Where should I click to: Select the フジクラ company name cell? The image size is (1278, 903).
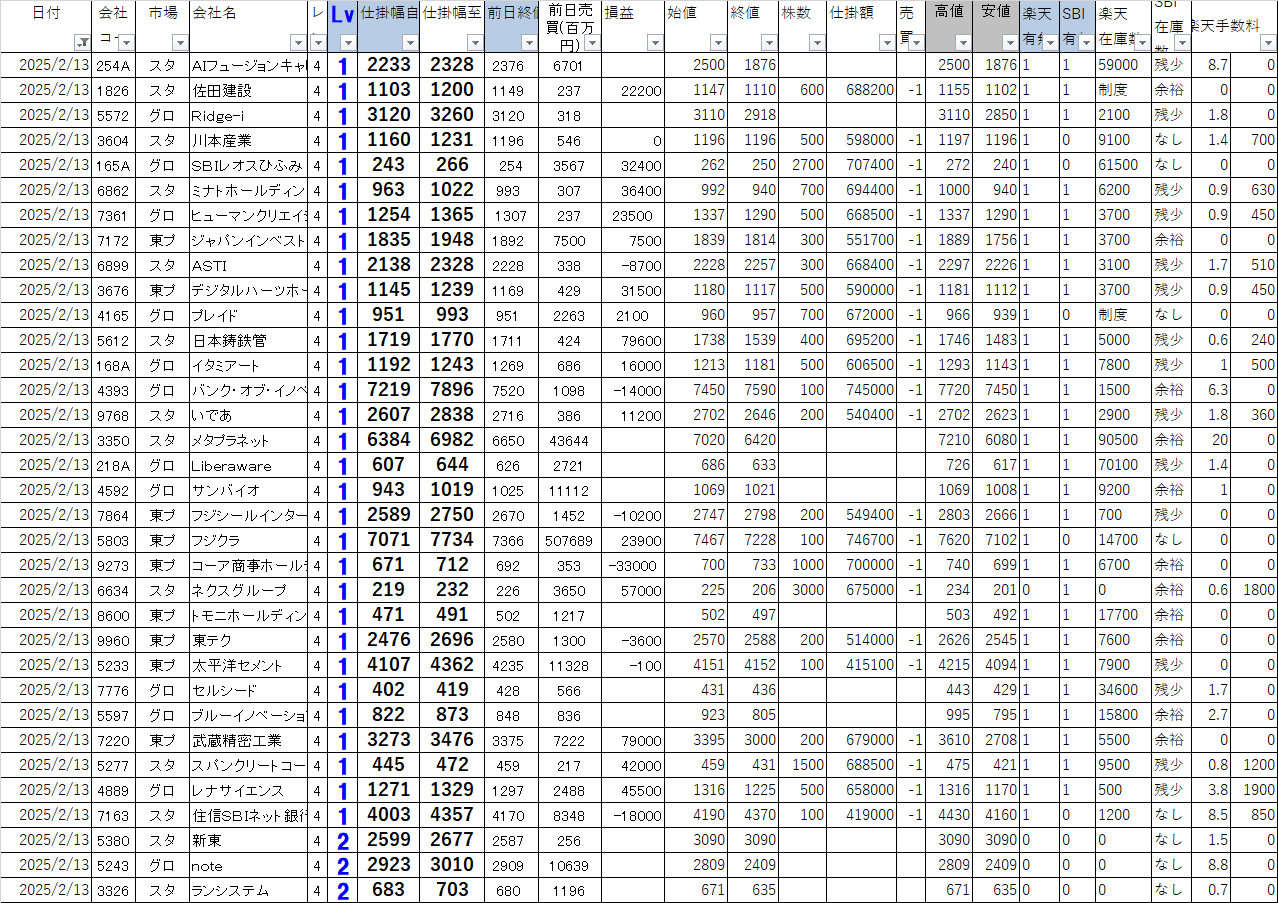(x=248, y=540)
